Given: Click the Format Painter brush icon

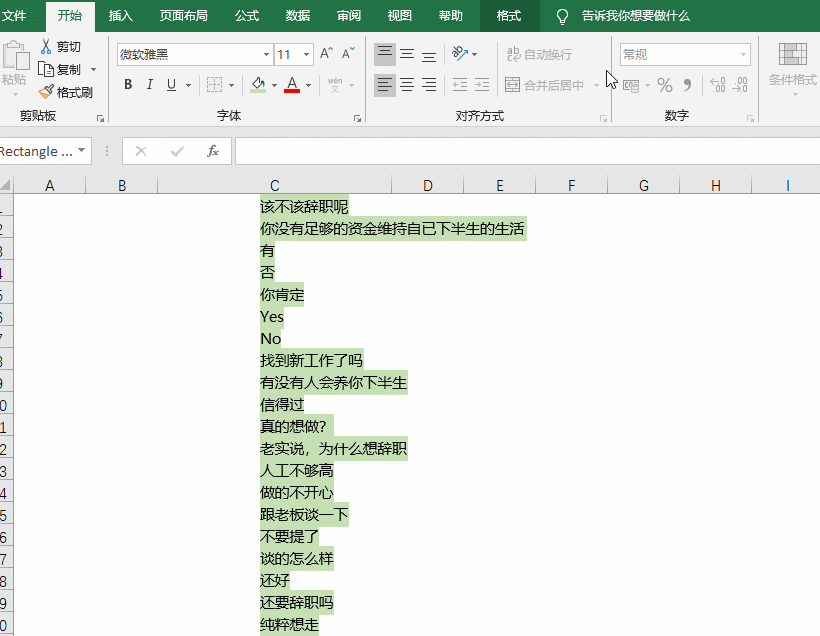Looking at the screenshot, I should (x=46, y=92).
